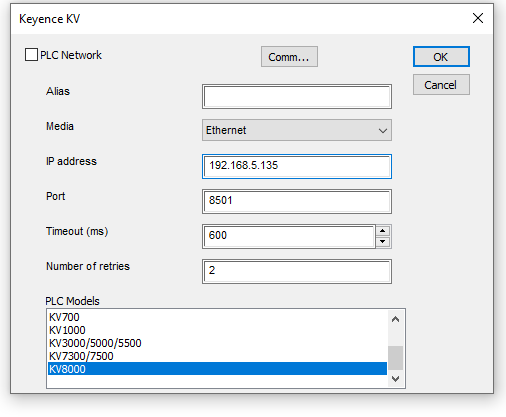Click the Port 8501 field
506x417 pixels.
[297, 201]
